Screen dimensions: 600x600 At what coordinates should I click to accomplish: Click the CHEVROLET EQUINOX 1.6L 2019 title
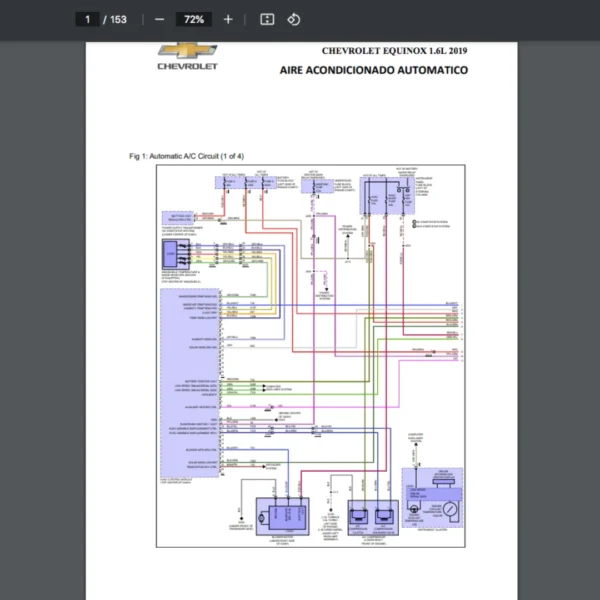(393, 50)
